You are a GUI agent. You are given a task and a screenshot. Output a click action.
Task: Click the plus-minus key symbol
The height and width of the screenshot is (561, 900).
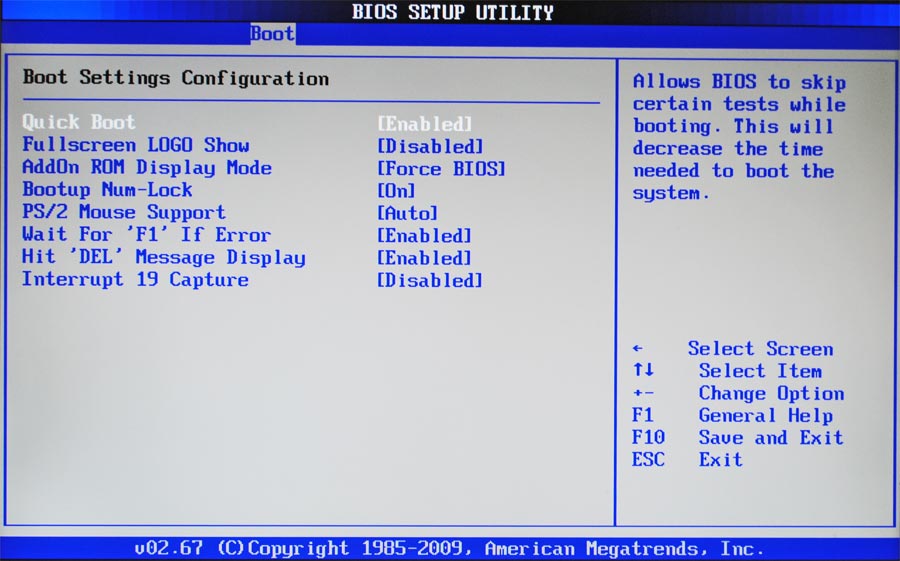click(643, 393)
